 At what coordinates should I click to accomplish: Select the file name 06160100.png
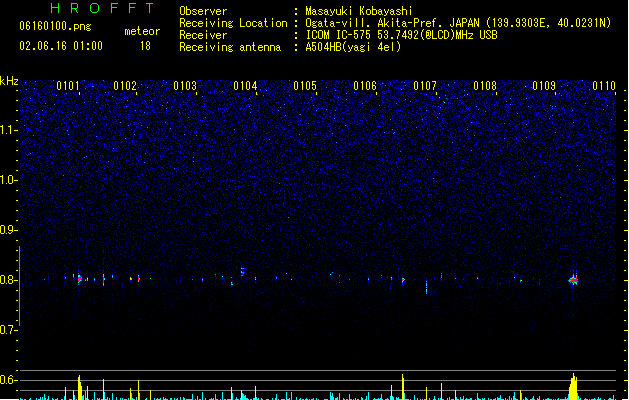[55, 26]
